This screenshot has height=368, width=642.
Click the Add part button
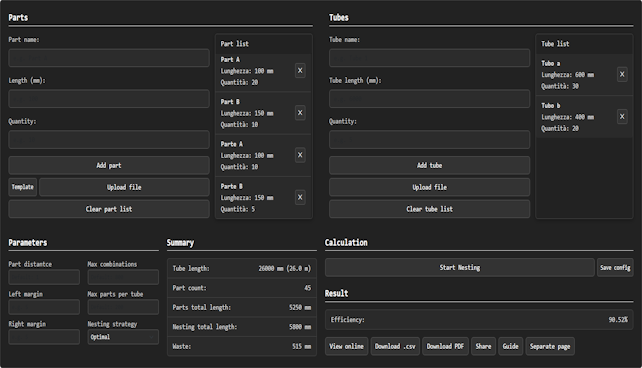pos(109,165)
